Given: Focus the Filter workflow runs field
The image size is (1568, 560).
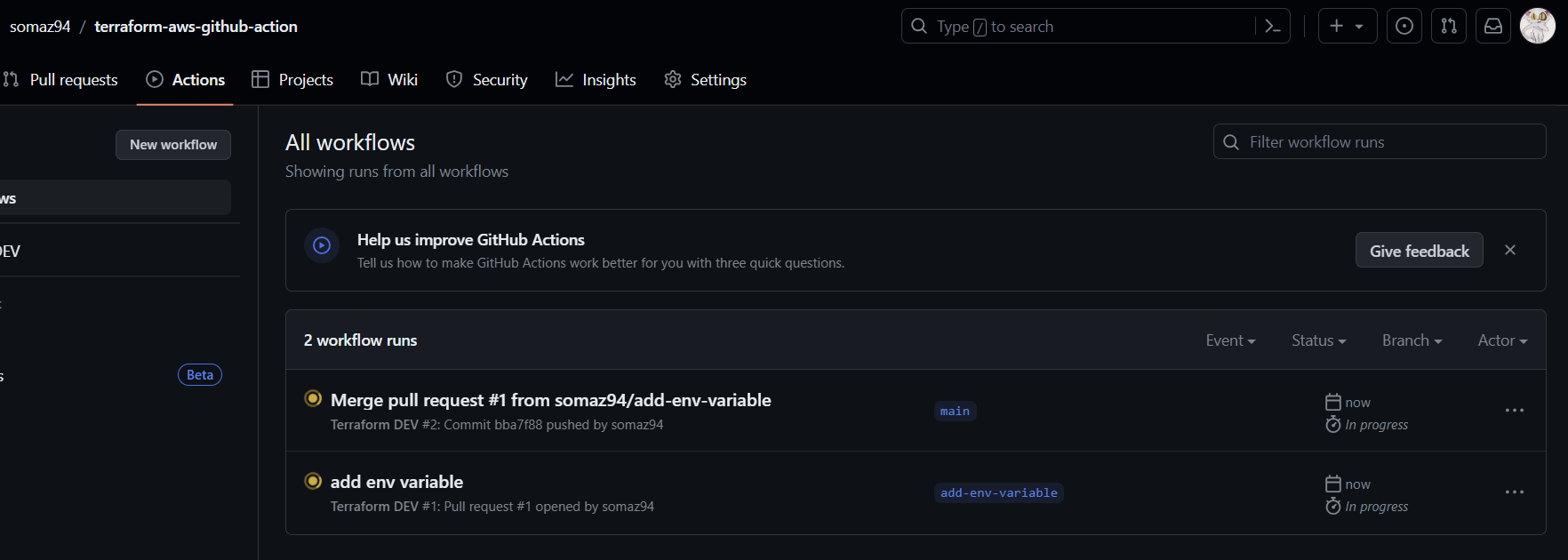Looking at the screenshot, I should (1380, 141).
